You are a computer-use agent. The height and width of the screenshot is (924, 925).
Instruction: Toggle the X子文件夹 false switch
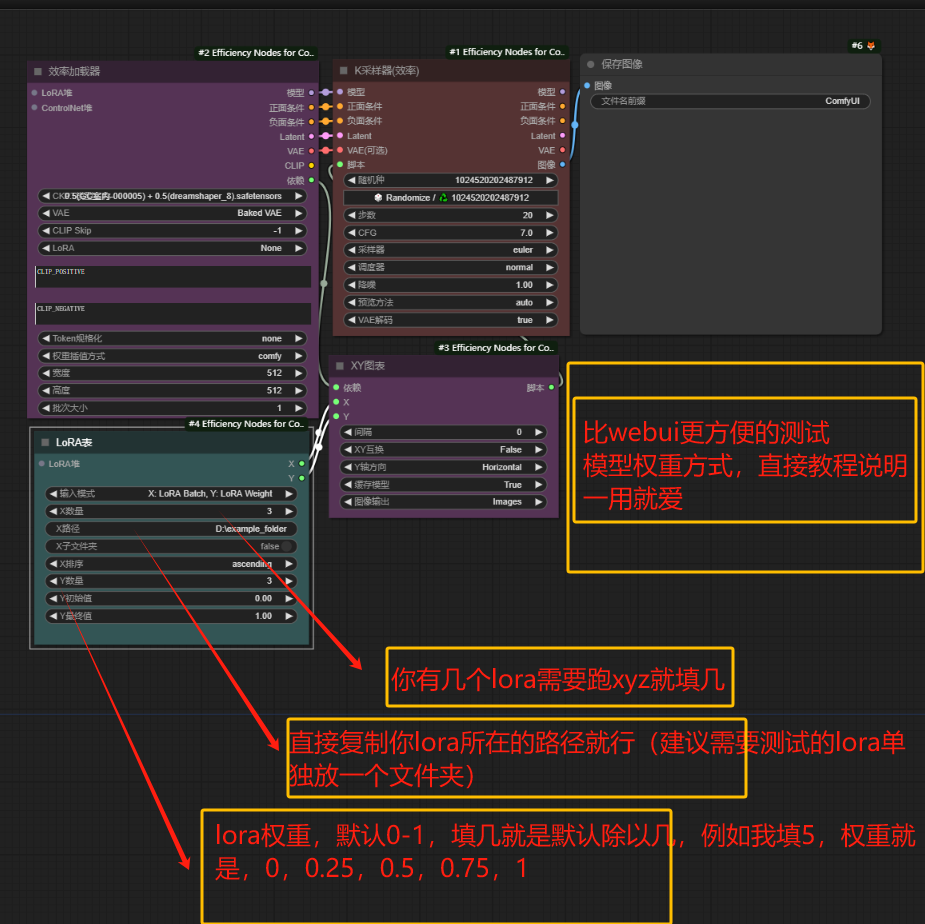(287, 546)
